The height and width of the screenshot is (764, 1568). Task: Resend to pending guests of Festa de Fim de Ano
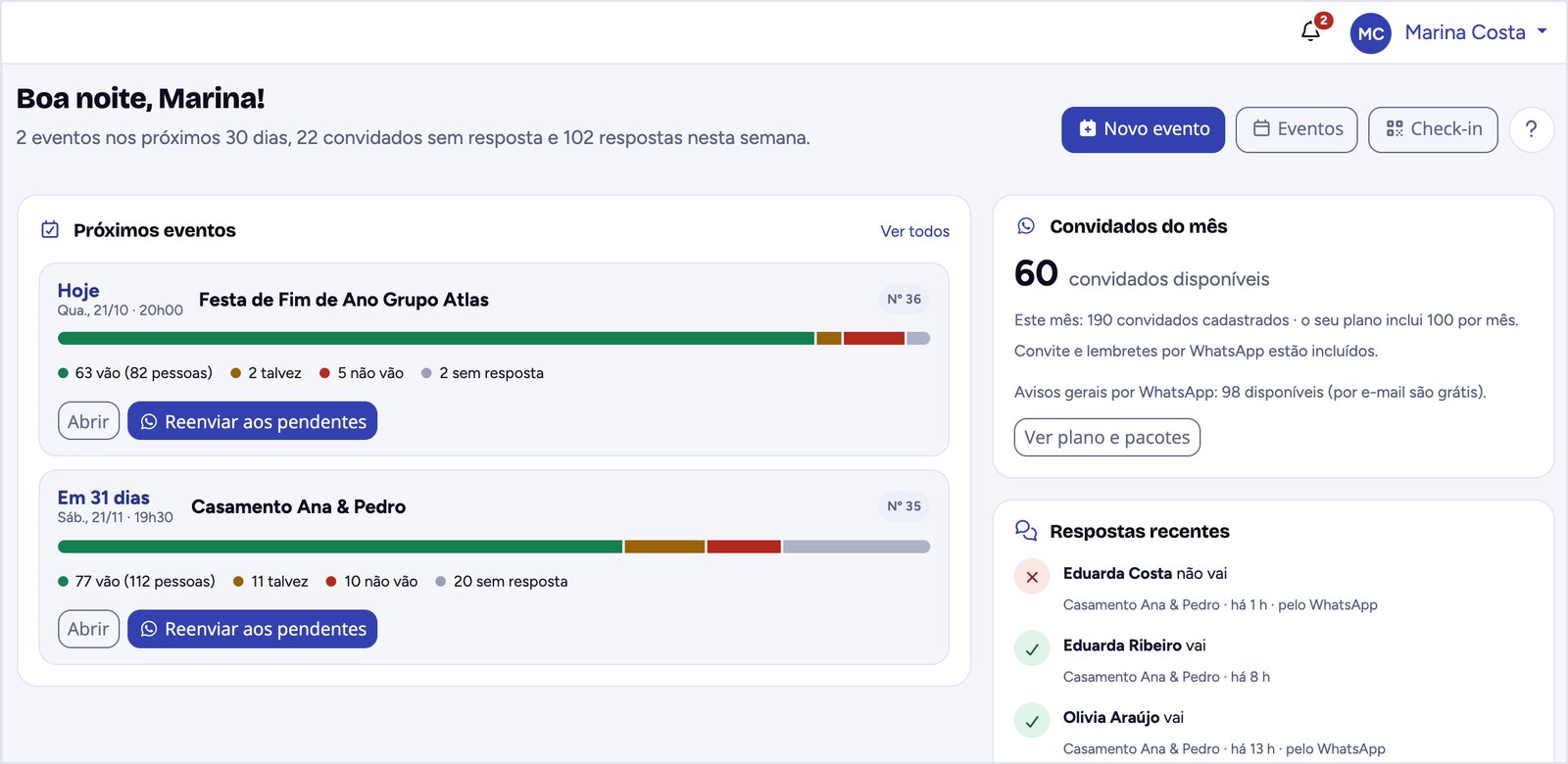[x=252, y=421]
